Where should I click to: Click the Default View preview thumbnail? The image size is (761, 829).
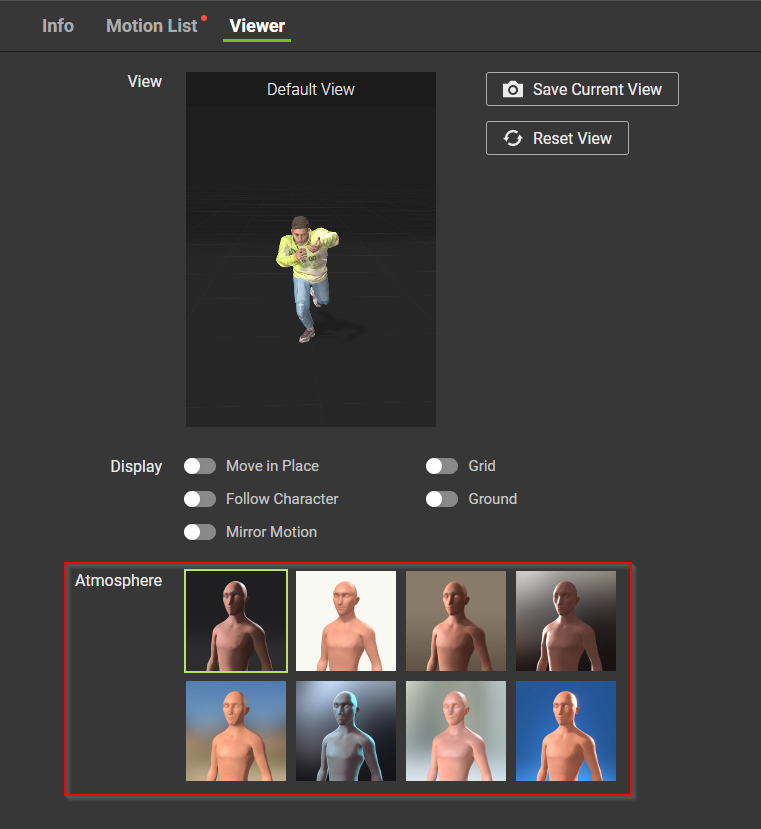pyautogui.click(x=311, y=250)
